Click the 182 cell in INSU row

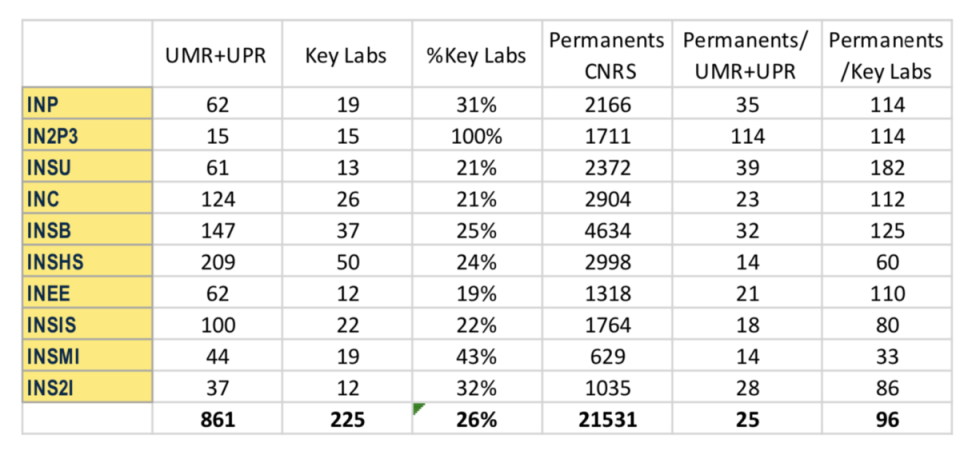(x=886, y=167)
